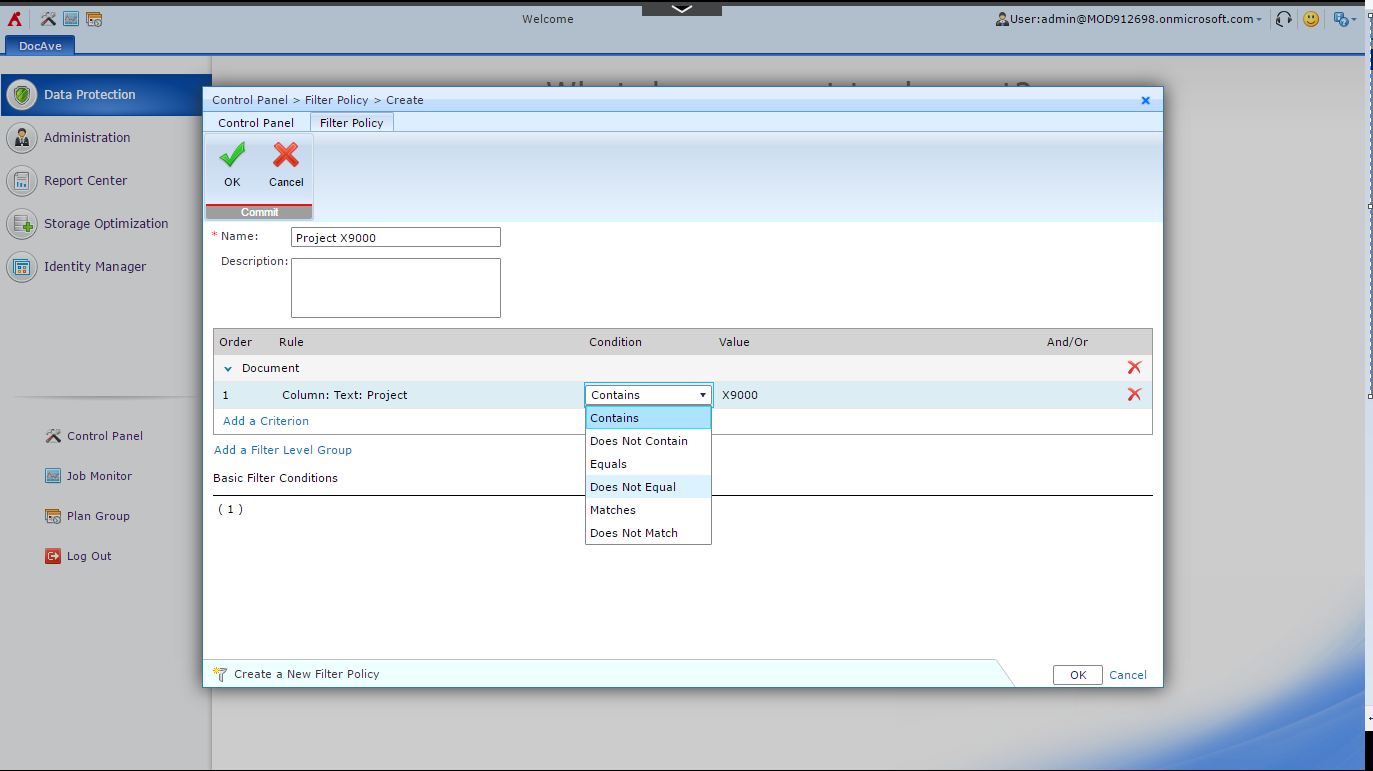Open Plan Group icon in top toolbar
Screen dimensions: 1373x771
point(94,19)
